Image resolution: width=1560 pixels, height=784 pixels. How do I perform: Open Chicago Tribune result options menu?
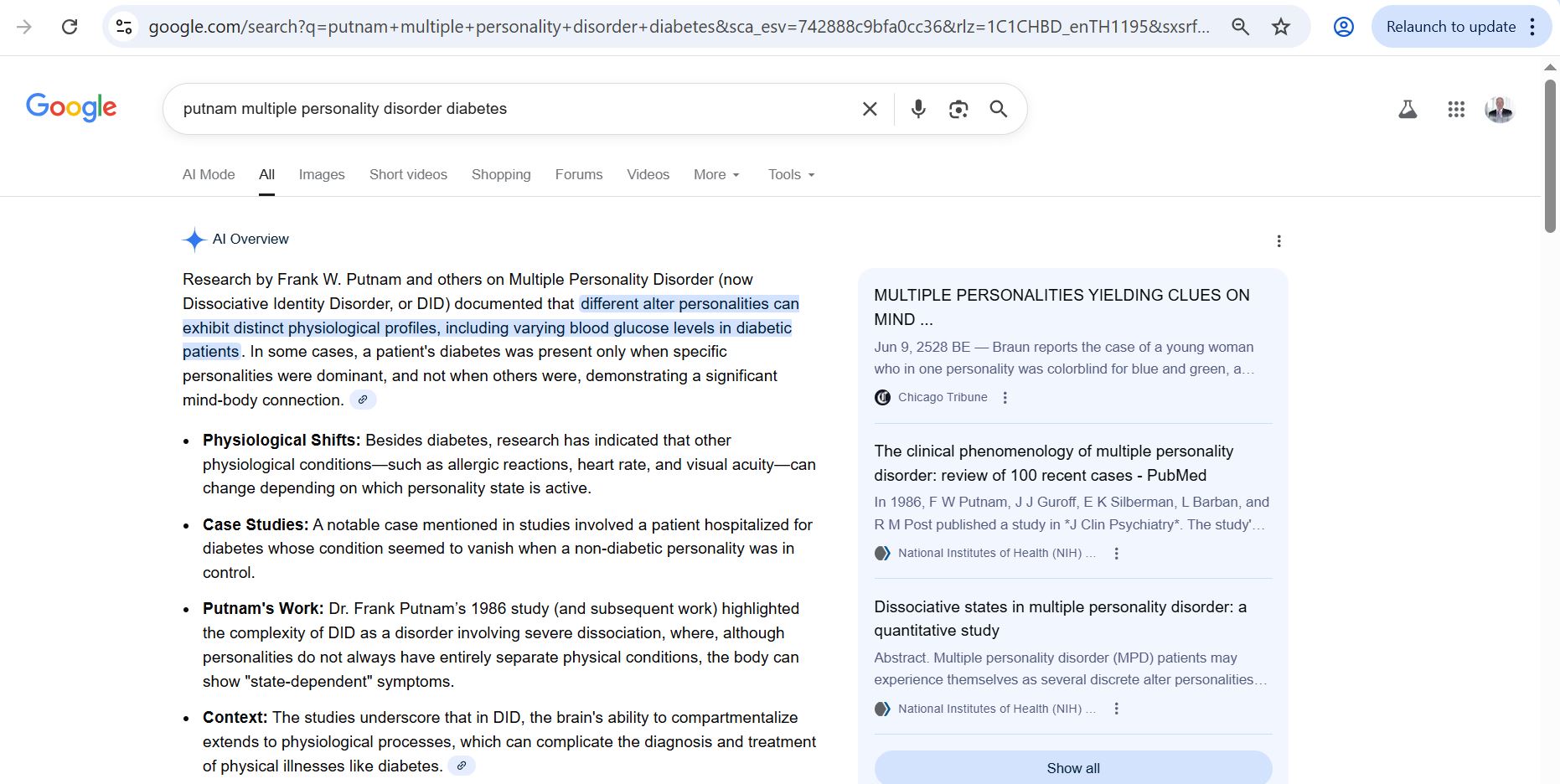(x=1005, y=398)
